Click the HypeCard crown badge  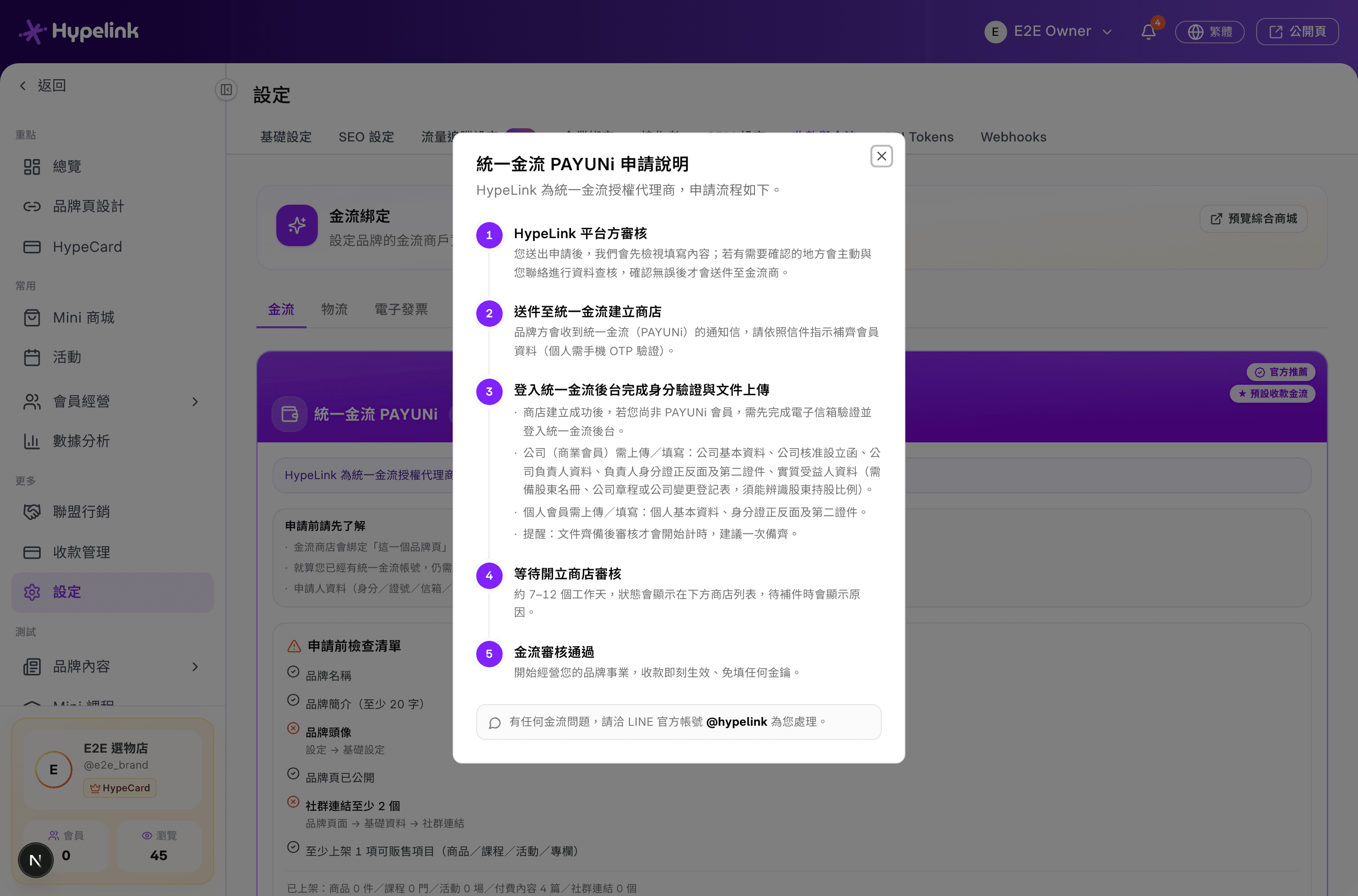(x=120, y=788)
